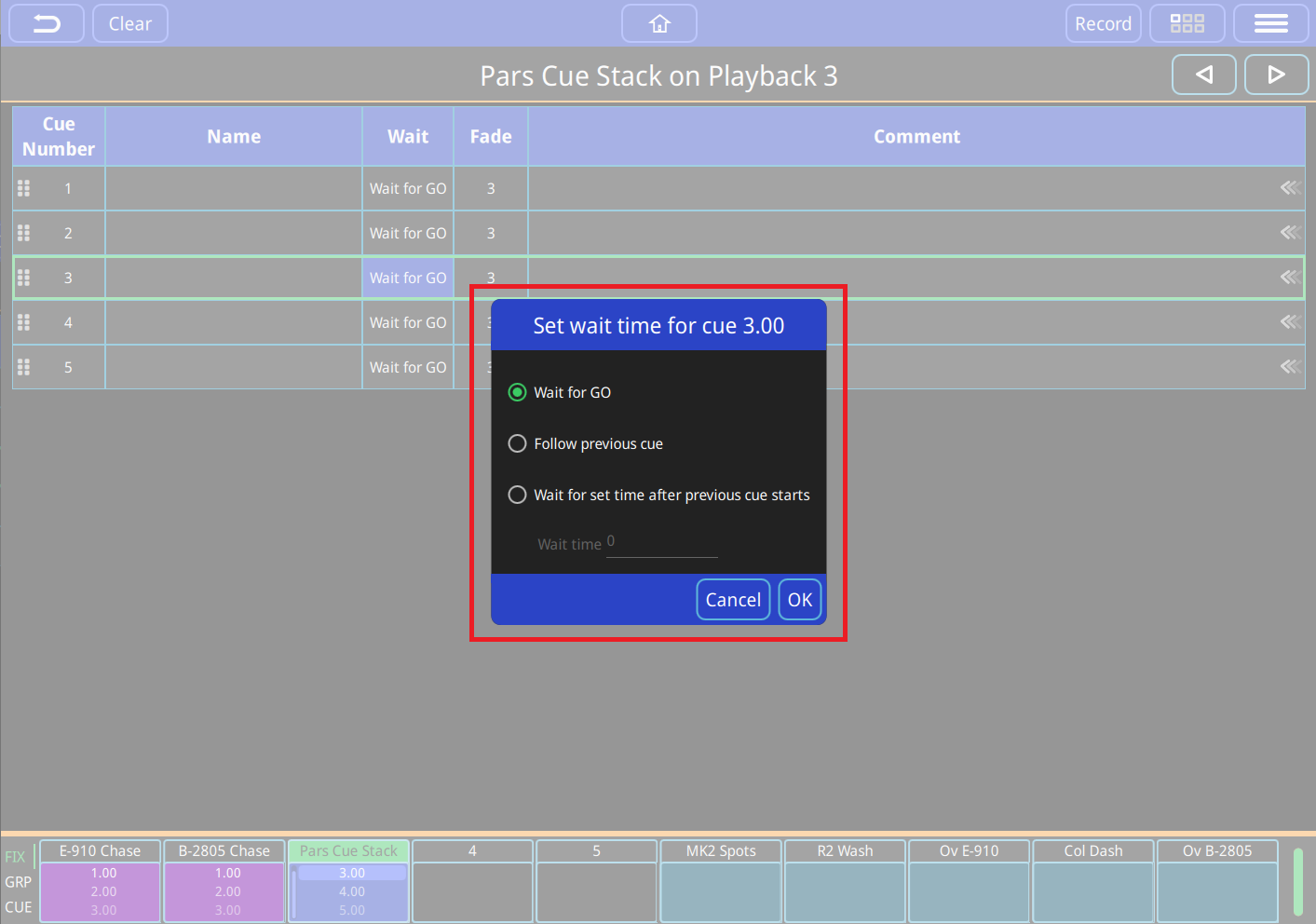Screen dimensions: 1316x924
Task: Click the Wait time input field
Action: coord(661,544)
